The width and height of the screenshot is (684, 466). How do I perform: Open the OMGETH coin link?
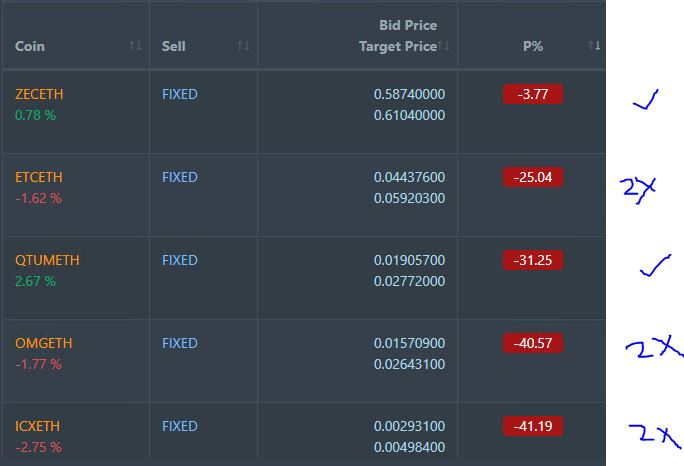(x=44, y=343)
